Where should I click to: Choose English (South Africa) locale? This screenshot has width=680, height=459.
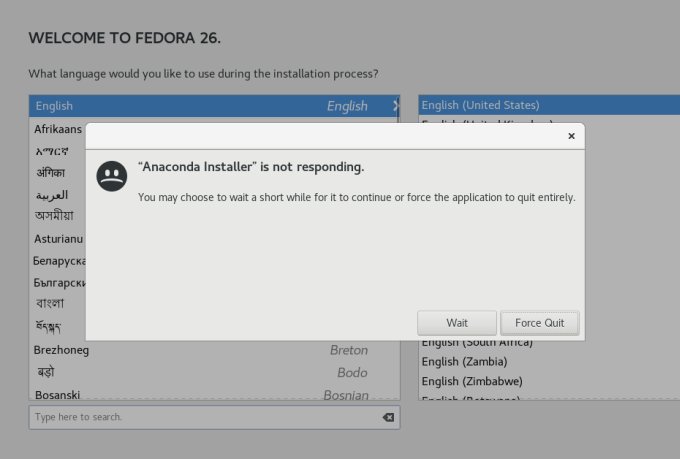pyautogui.click(x=478, y=342)
